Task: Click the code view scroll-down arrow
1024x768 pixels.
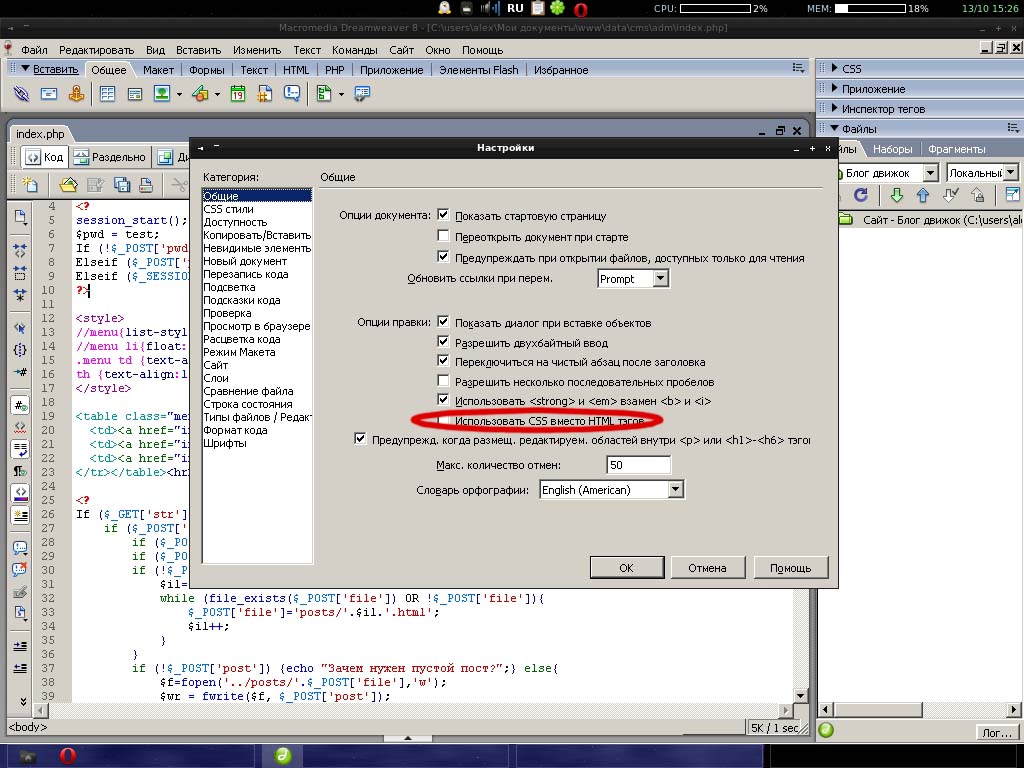Action: tap(801, 696)
